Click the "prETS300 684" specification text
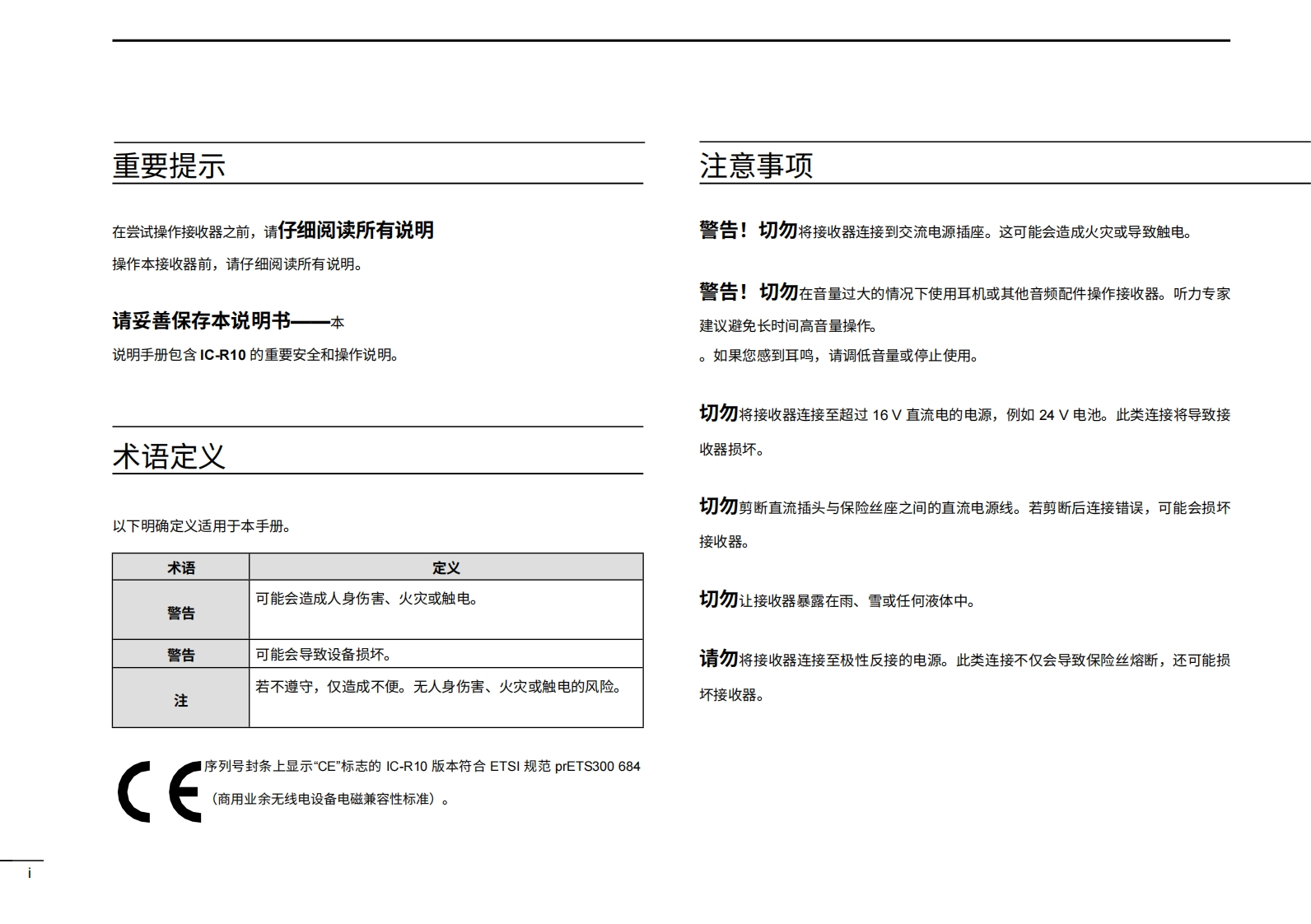 (x=597, y=767)
